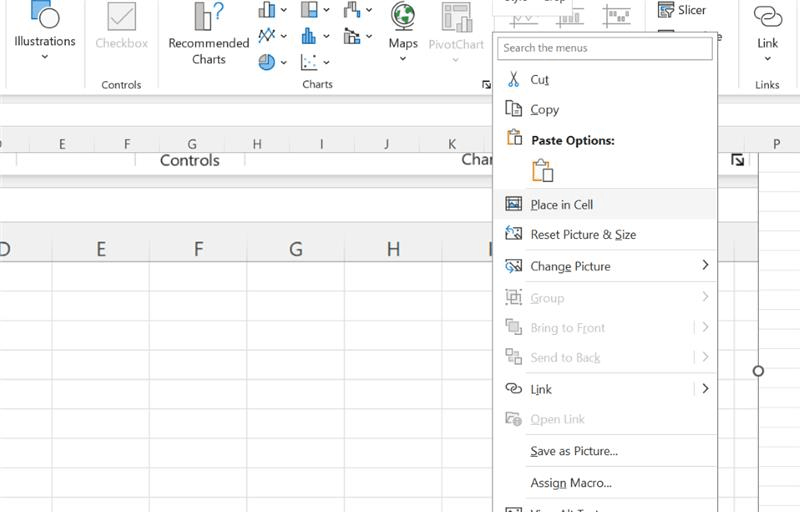Click the Links group label

click(767, 85)
